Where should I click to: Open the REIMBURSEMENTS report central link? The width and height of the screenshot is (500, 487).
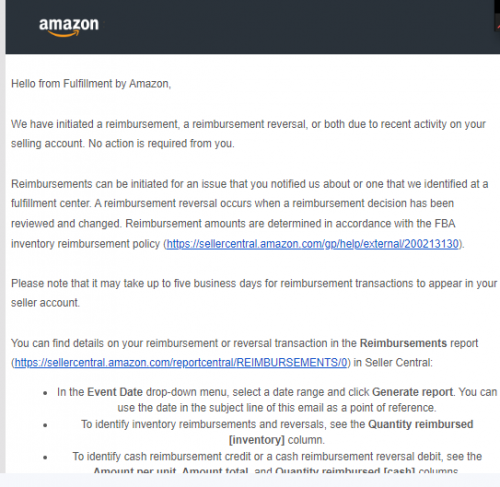(181, 363)
